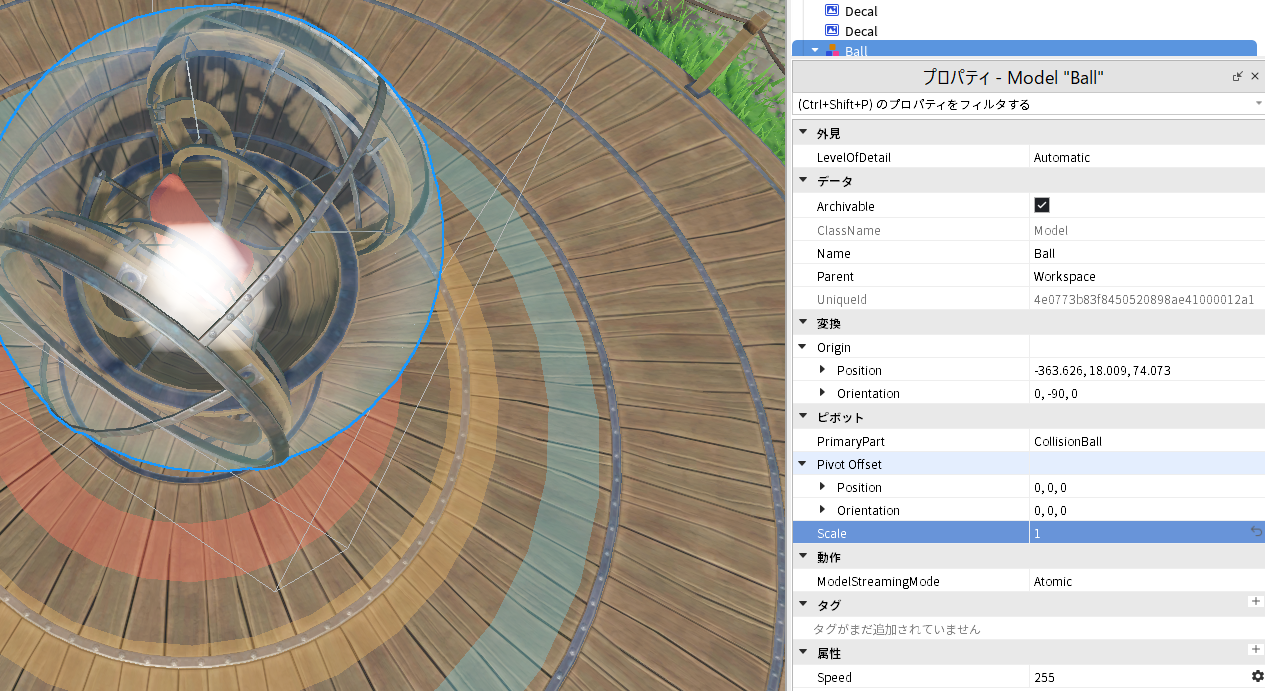Expand Orientation under Pivot Offset
Screen dimensions: 1265x691
822,510
